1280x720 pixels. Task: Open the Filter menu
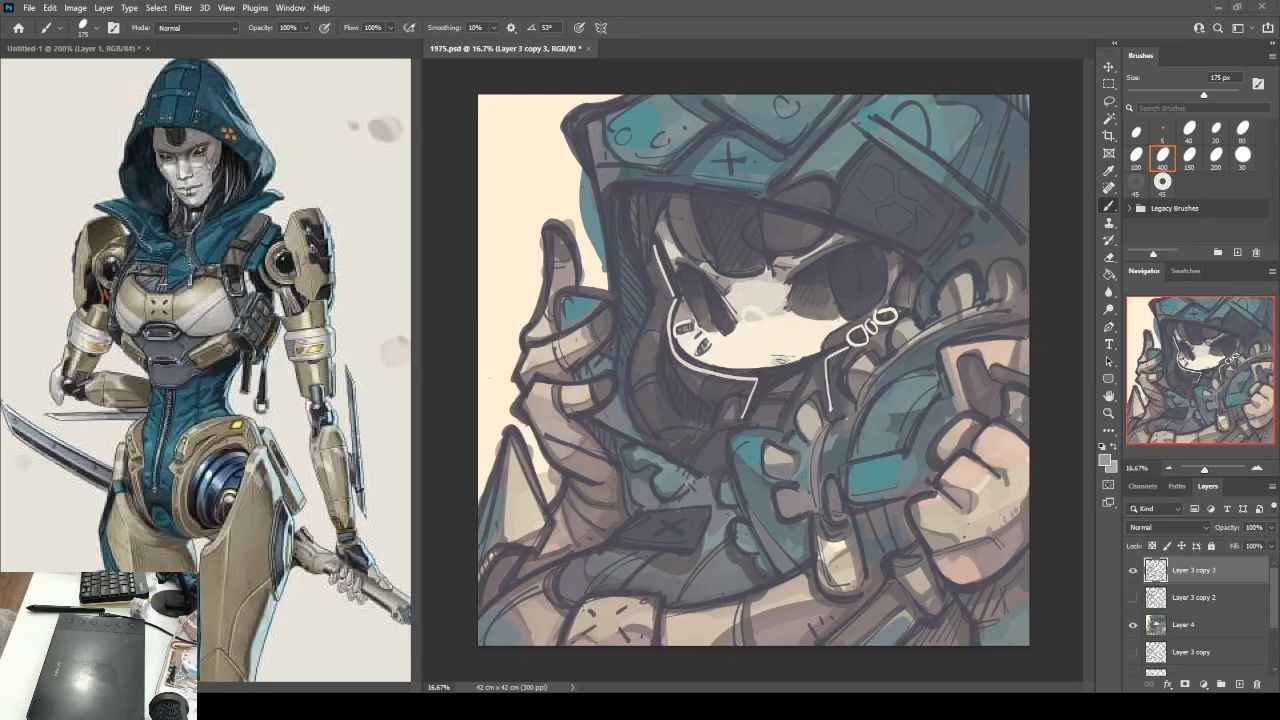coord(183,8)
